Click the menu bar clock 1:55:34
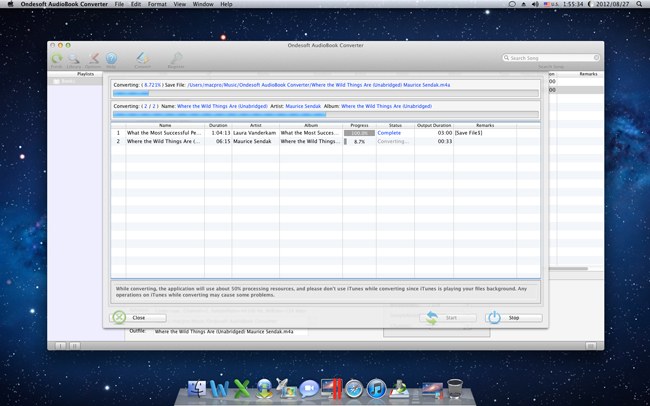Image resolution: width=650 pixels, height=406 pixels. (573, 4)
